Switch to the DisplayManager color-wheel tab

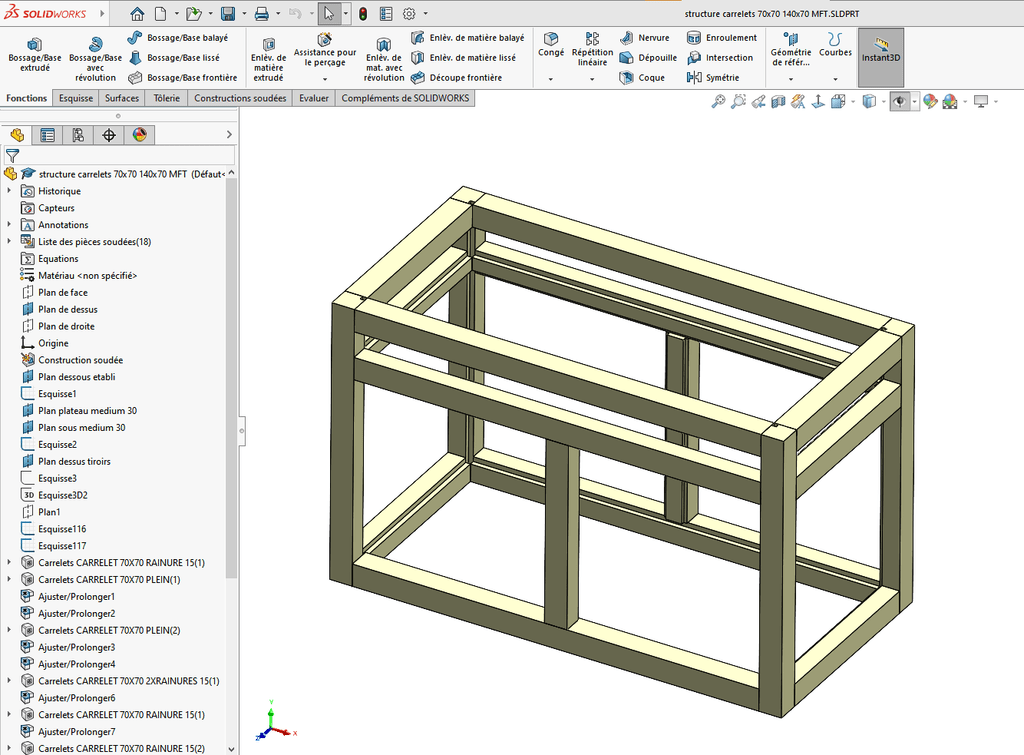(140, 135)
